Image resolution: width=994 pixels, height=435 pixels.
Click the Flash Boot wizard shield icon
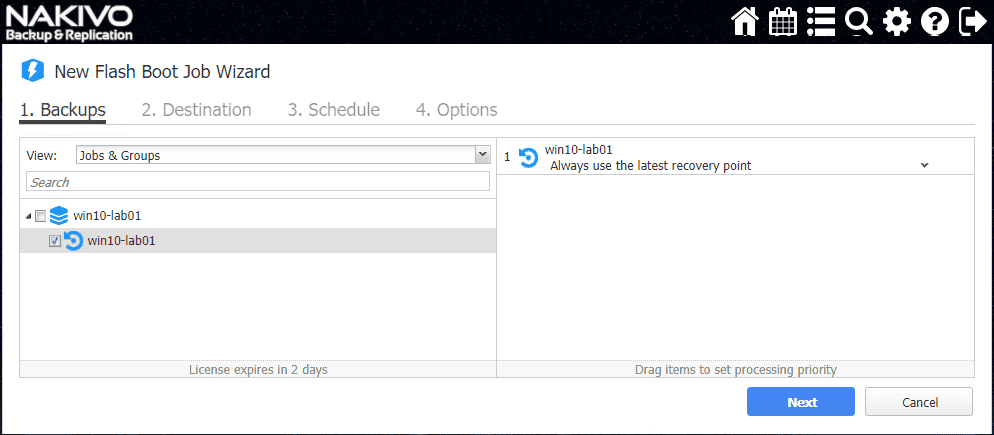pyautogui.click(x=33, y=71)
